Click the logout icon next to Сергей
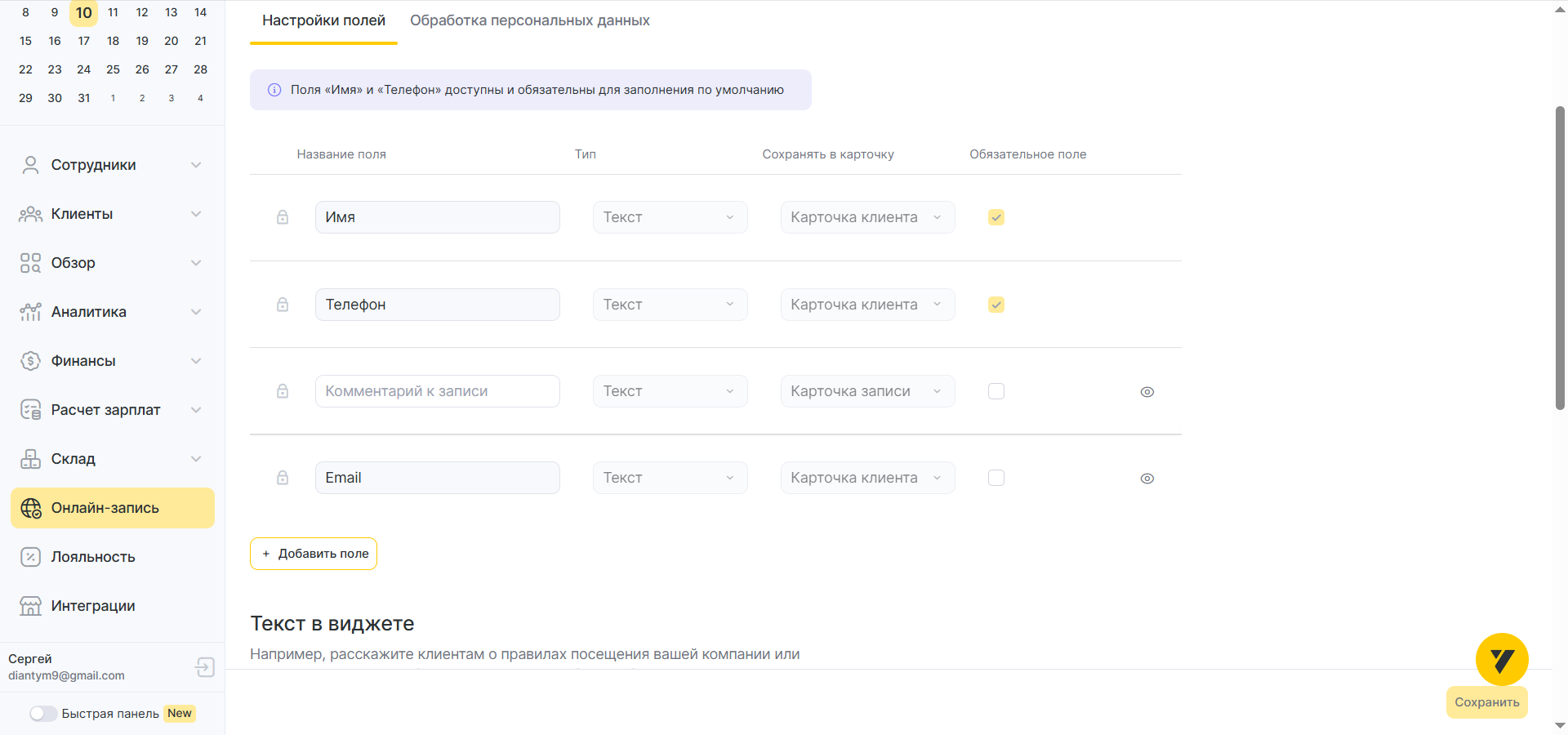The height and width of the screenshot is (735, 1568). point(204,667)
